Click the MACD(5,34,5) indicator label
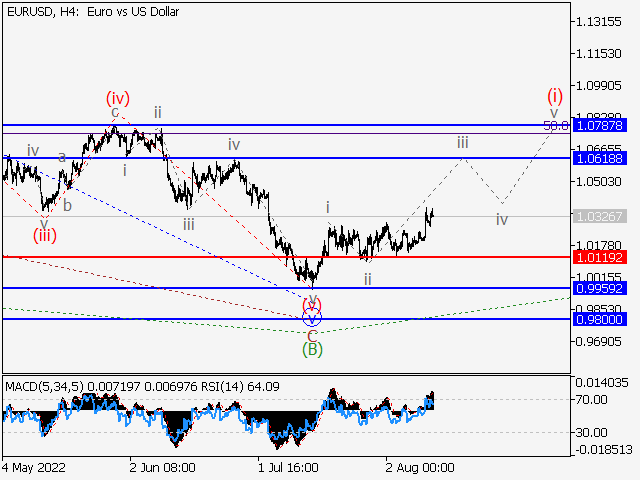Screen dimensions: 640x480 coord(44,387)
